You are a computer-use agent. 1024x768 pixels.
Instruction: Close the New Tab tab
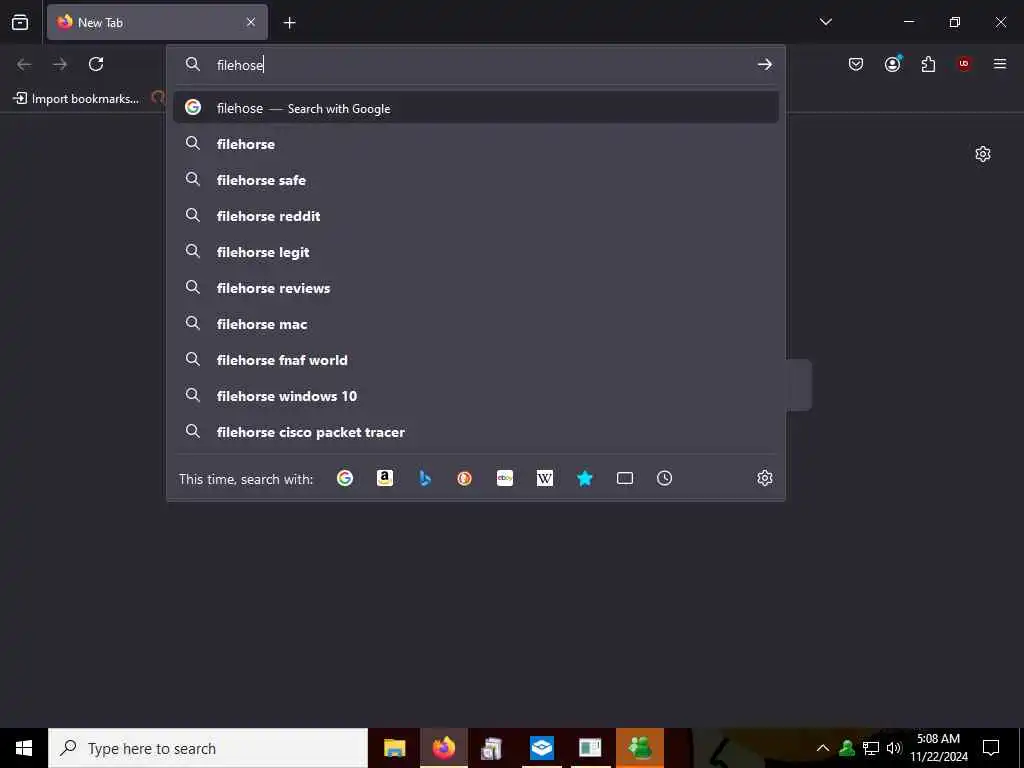pyautogui.click(x=251, y=22)
